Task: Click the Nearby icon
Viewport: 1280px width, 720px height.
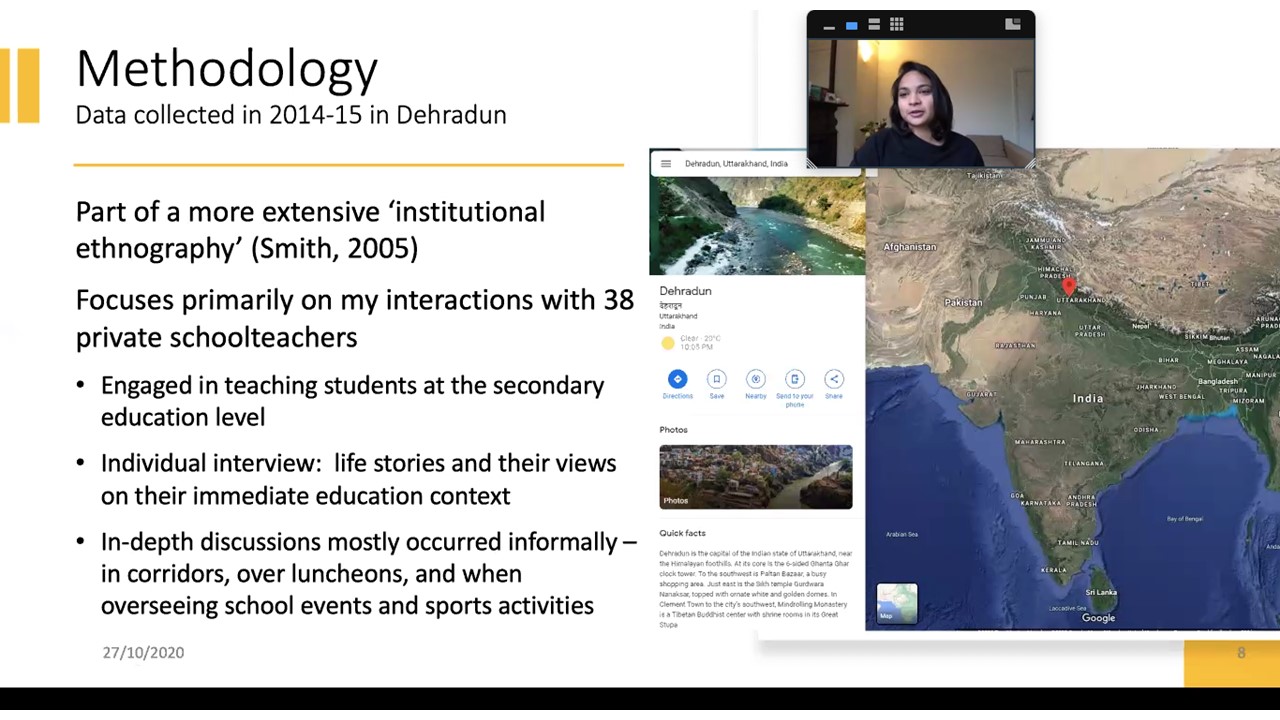Action: pos(755,379)
